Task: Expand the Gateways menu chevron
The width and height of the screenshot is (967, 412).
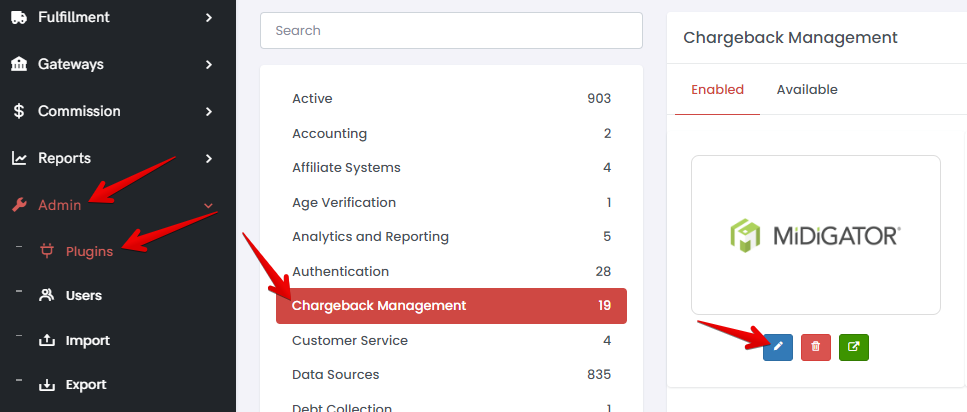Action: click(x=208, y=64)
